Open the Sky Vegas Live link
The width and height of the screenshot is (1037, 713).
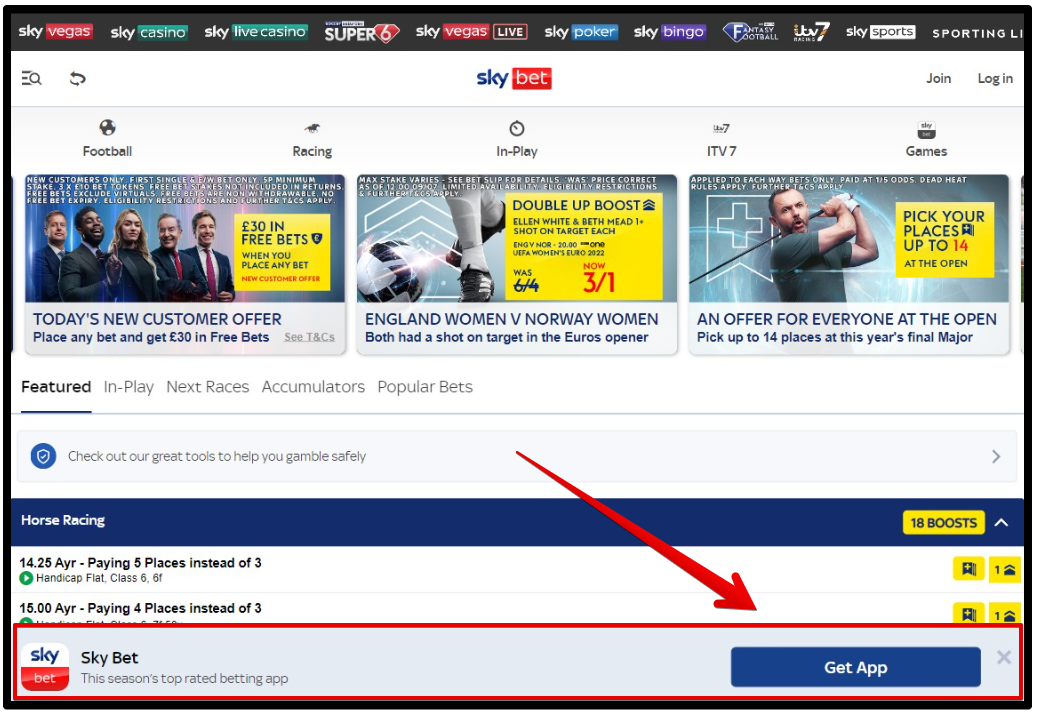472,31
